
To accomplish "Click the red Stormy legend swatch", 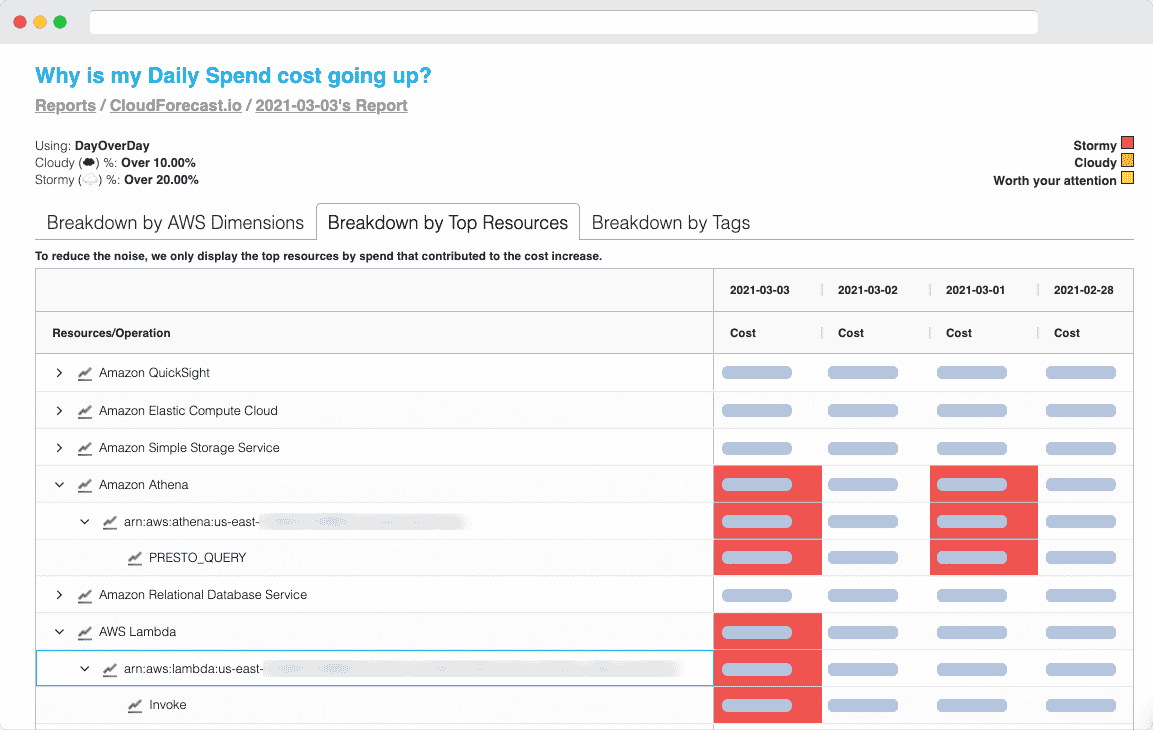I will pos(1127,143).
